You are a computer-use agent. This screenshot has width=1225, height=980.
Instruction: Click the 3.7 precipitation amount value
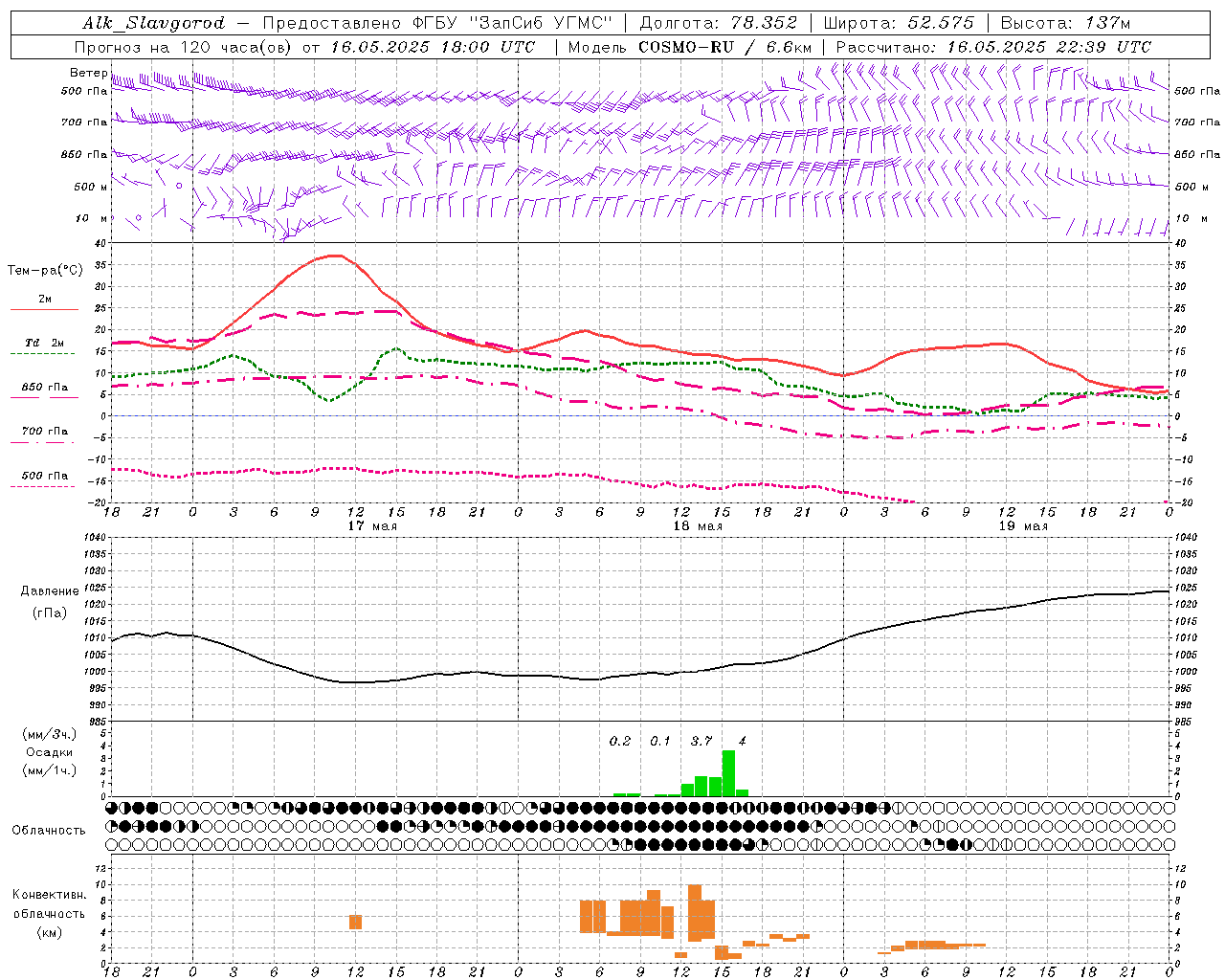pos(702,742)
